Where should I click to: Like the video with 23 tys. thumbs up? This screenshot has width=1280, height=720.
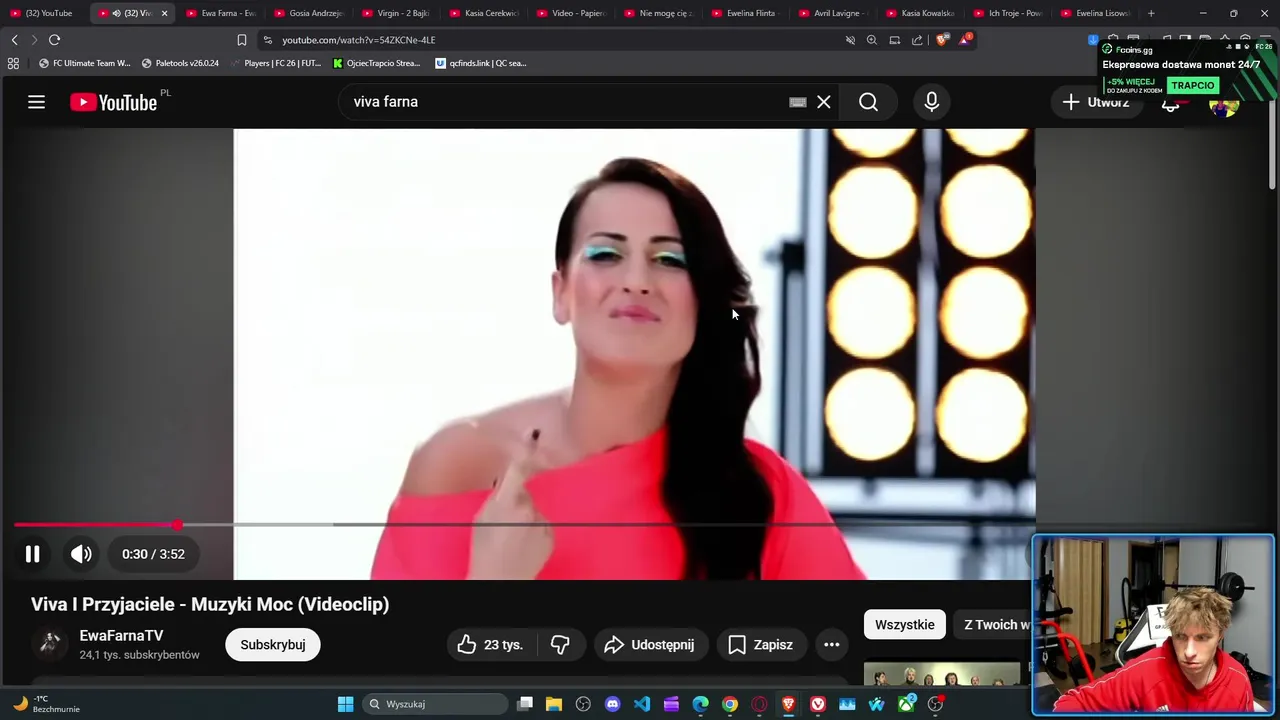click(491, 645)
